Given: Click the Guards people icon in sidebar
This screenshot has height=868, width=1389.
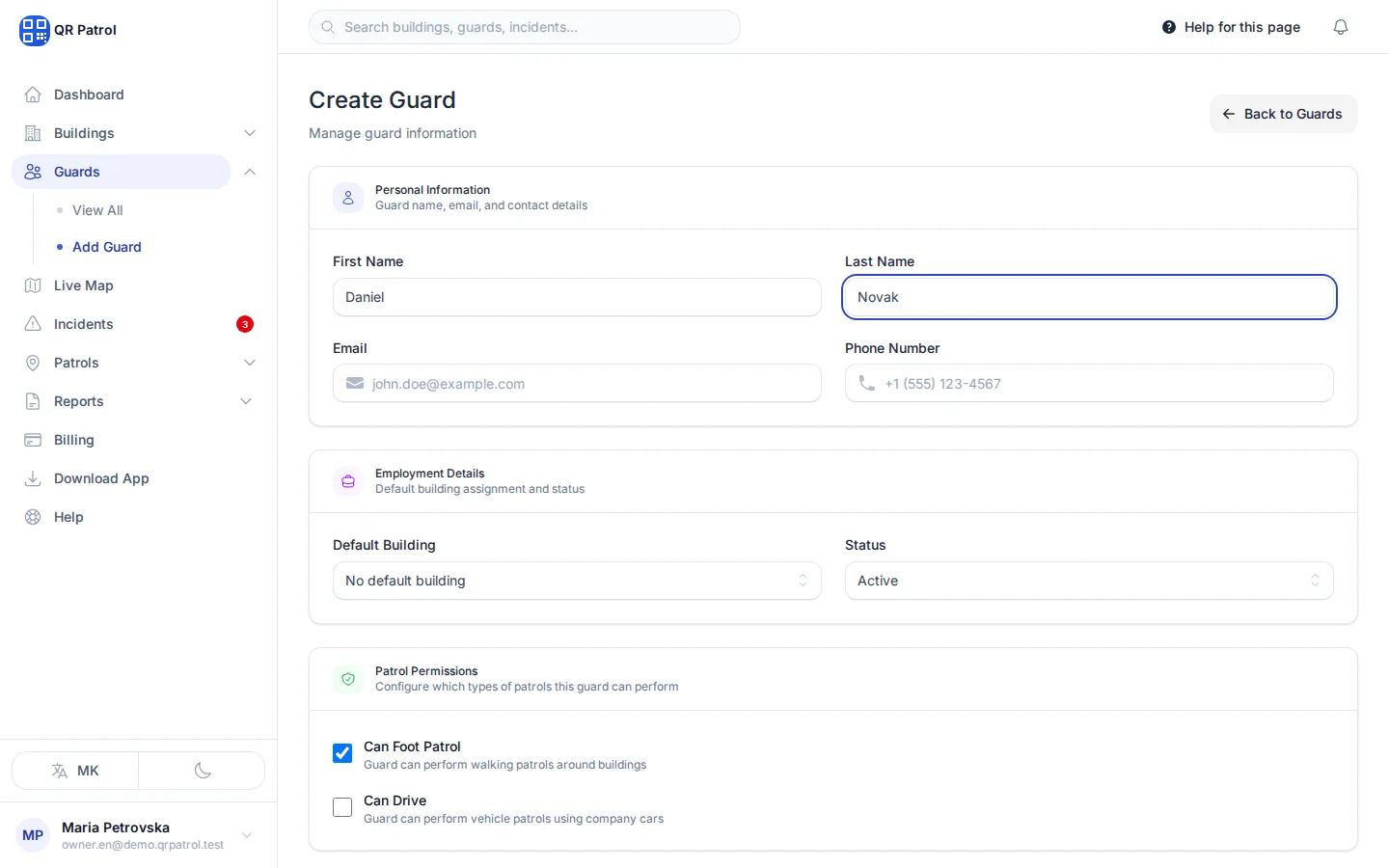Looking at the screenshot, I should click(x=33, y=172).
